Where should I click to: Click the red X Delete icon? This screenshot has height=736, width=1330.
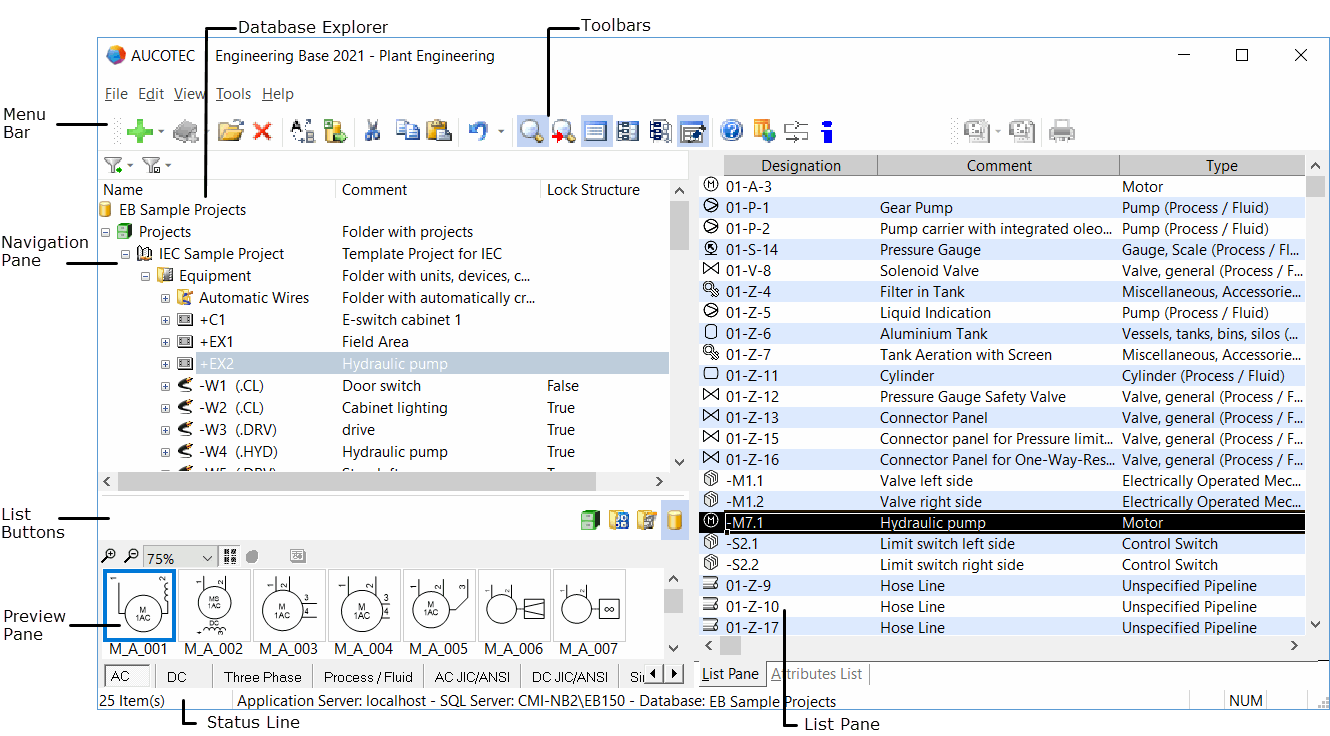tap(262, 131)
